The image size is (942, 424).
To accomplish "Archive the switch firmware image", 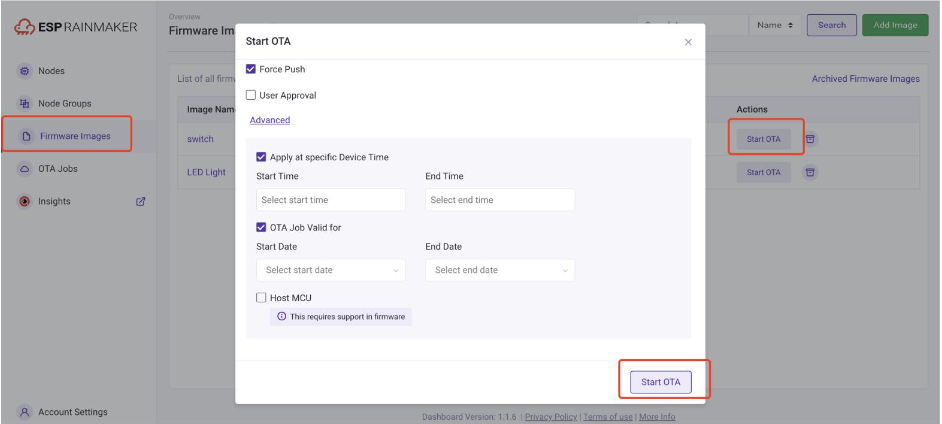I will (810, 139).
